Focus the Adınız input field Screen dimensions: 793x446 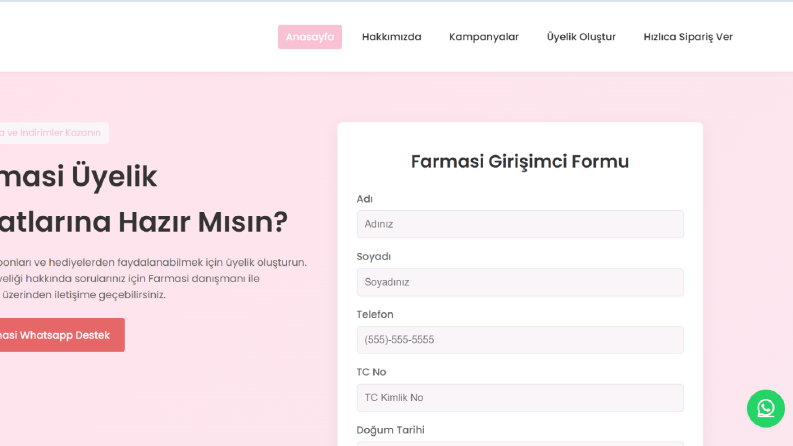tap(520, 224)
